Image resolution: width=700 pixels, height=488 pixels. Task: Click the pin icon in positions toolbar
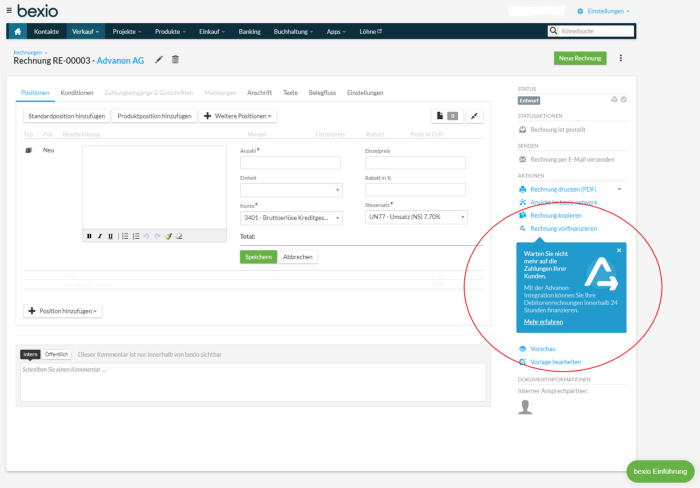474,116
